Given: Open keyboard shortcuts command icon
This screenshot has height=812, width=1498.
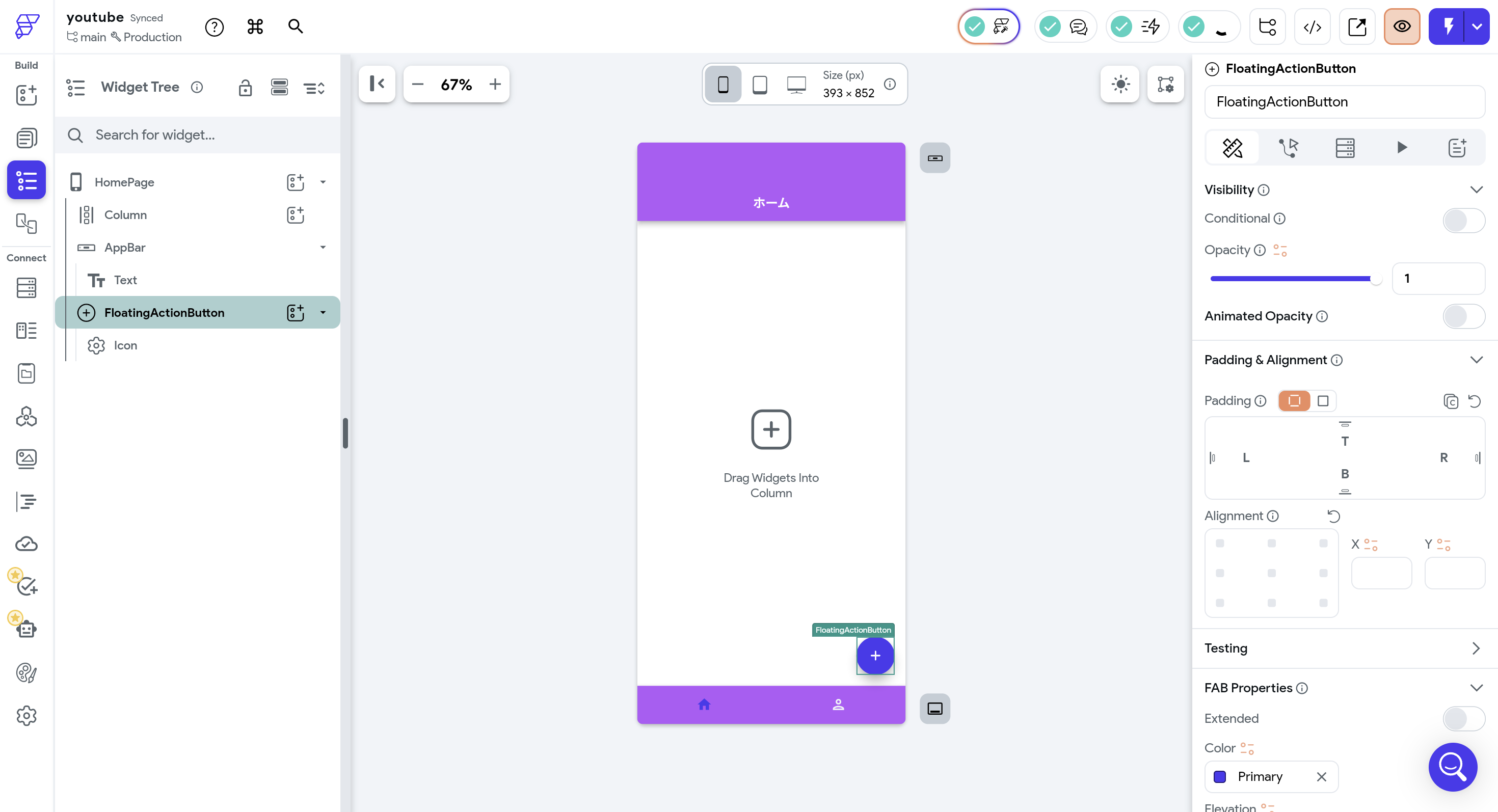Looking at the screenshot, I should coord(255,26).
